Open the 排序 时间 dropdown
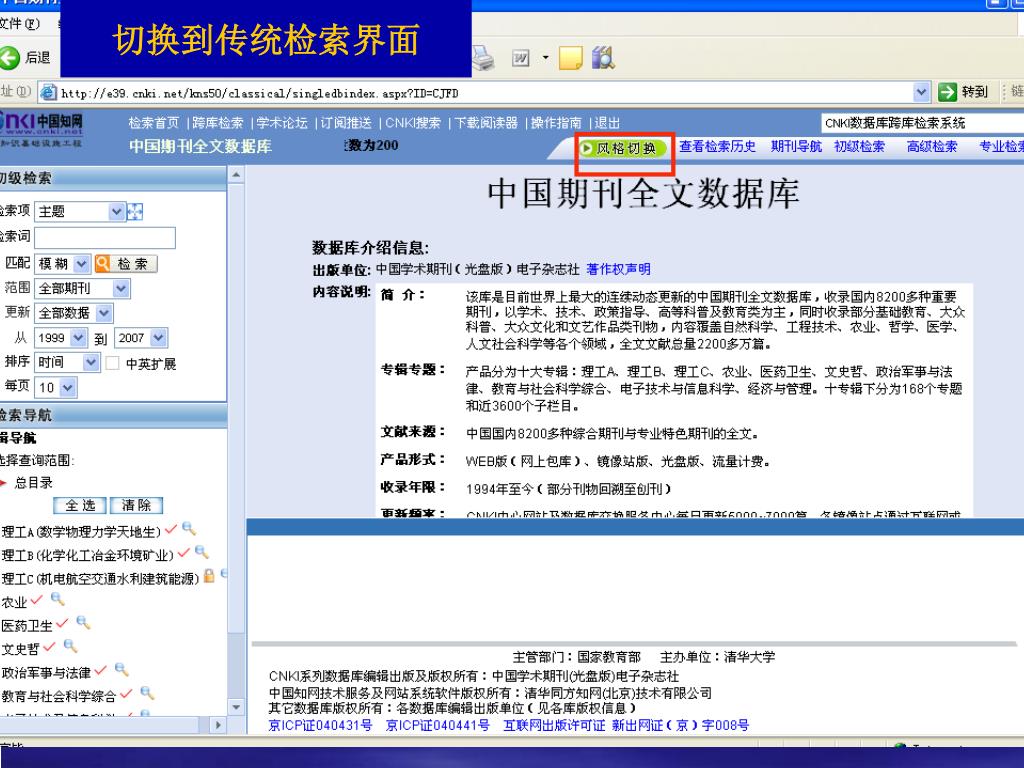The height and width of the screenshot is (768, 1024). (x=91, y=362)
